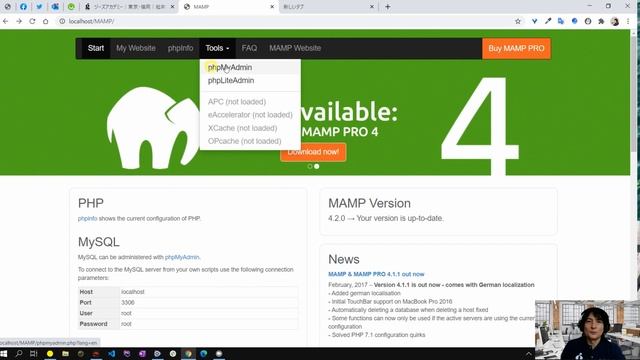Open Task View on the taskbar
640x360 pixels.
[33, 353]
